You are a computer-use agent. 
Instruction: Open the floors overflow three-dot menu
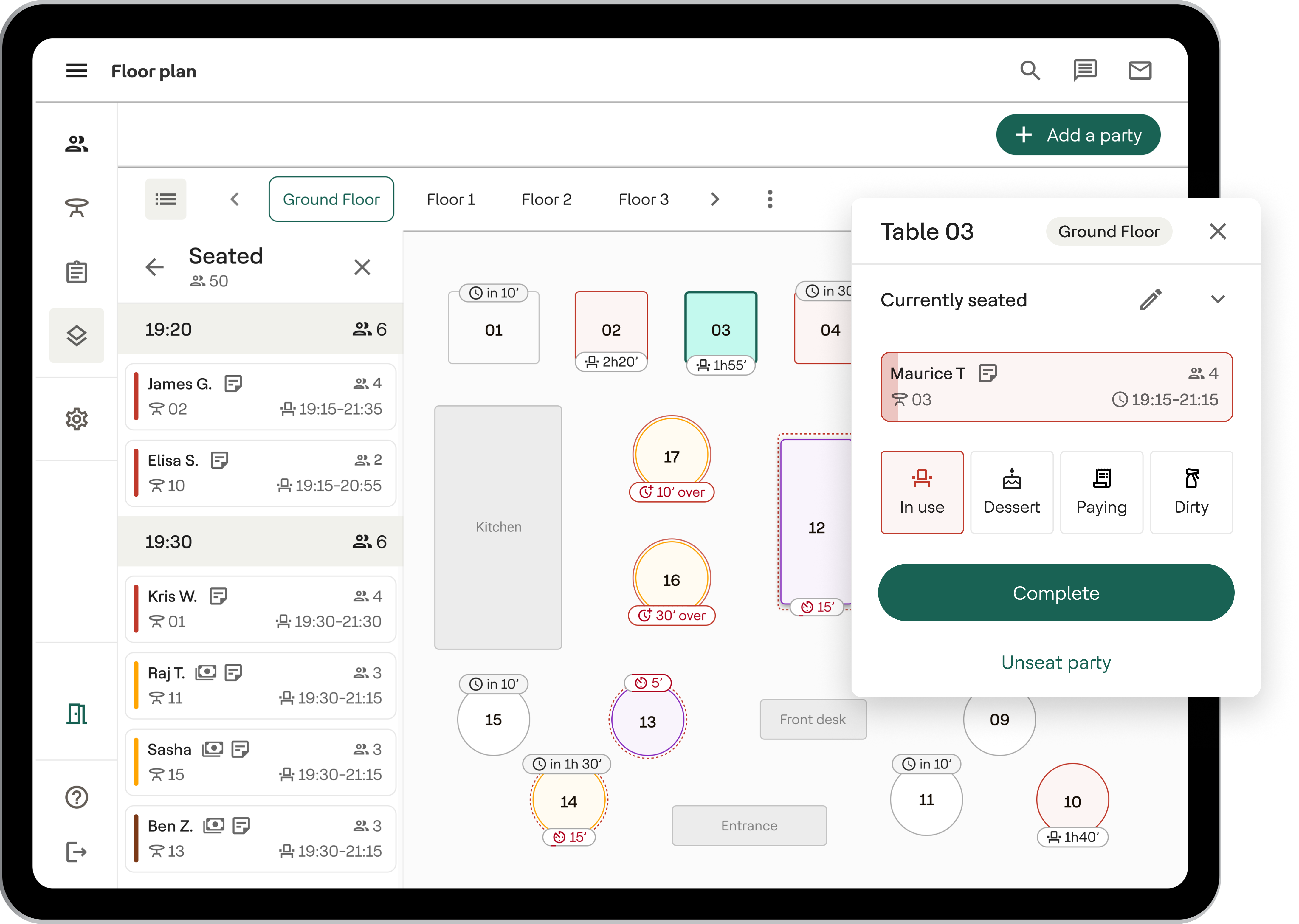point(769,199)
